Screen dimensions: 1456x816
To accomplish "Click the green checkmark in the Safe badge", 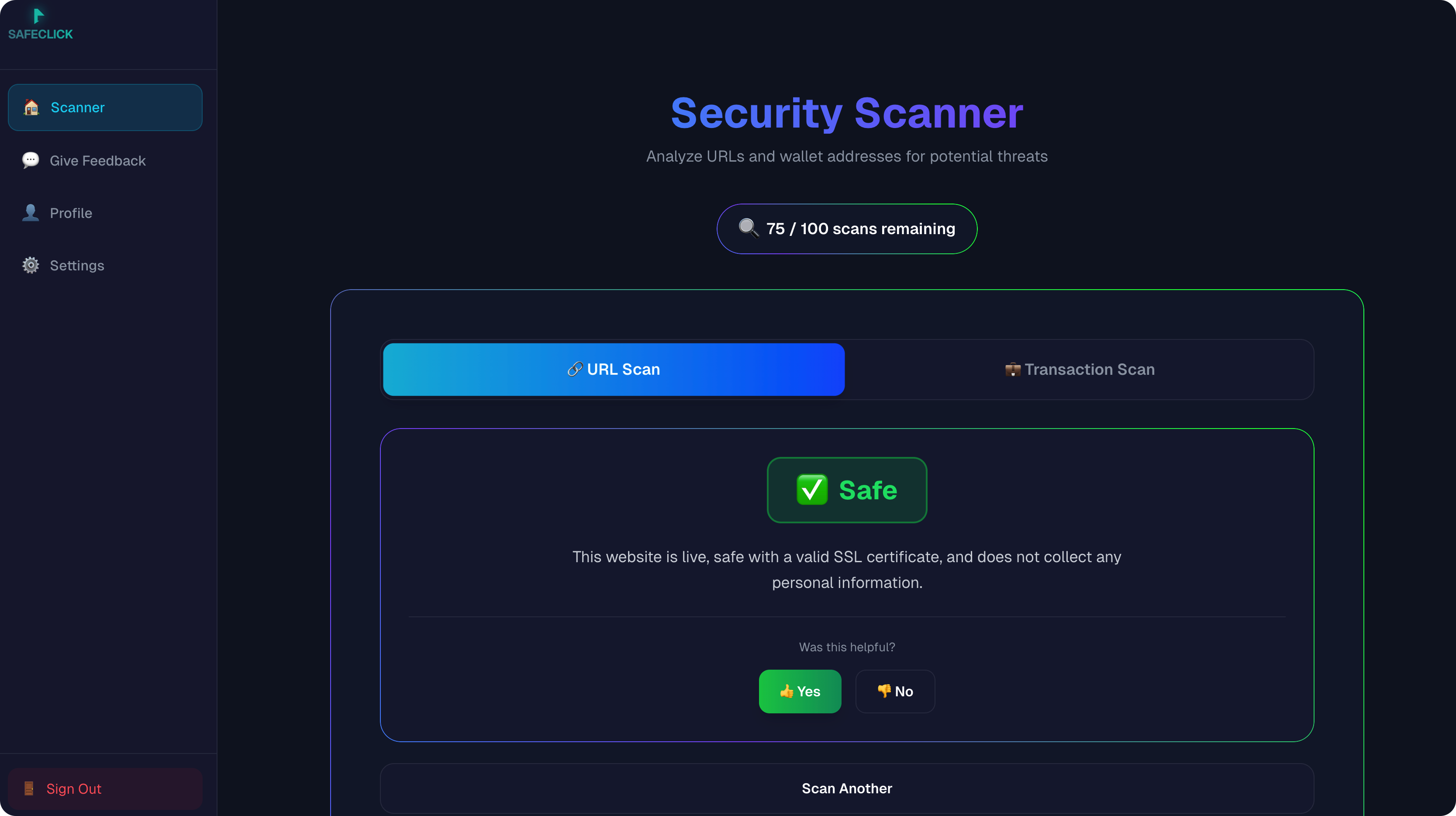I will coord(812,490).
